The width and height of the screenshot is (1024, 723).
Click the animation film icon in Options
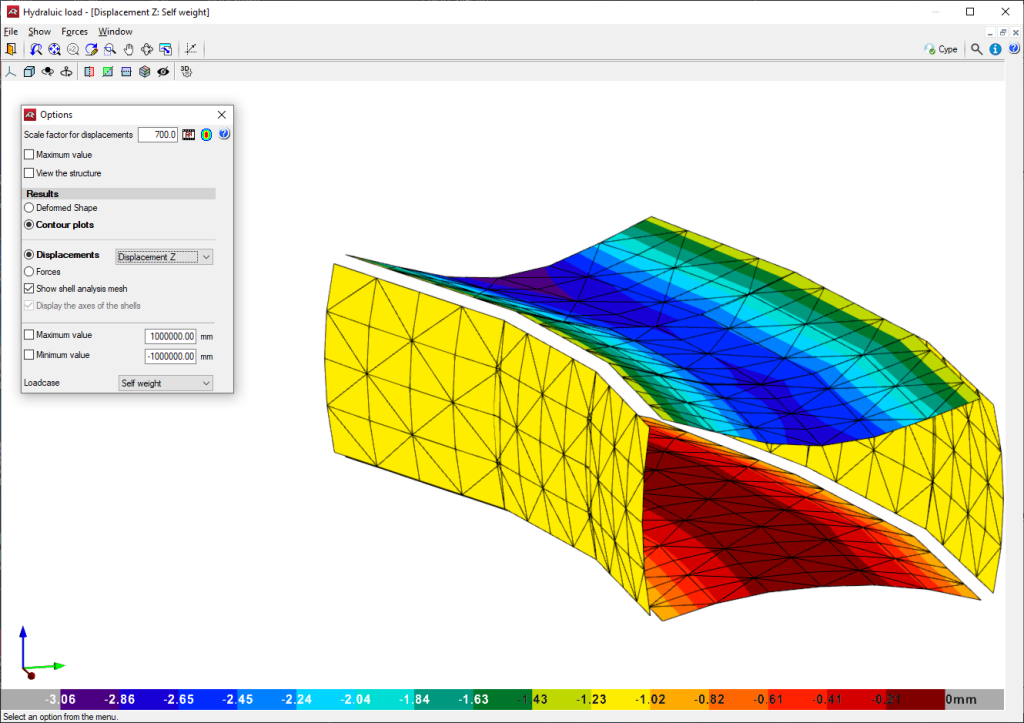tap(188, 134)
